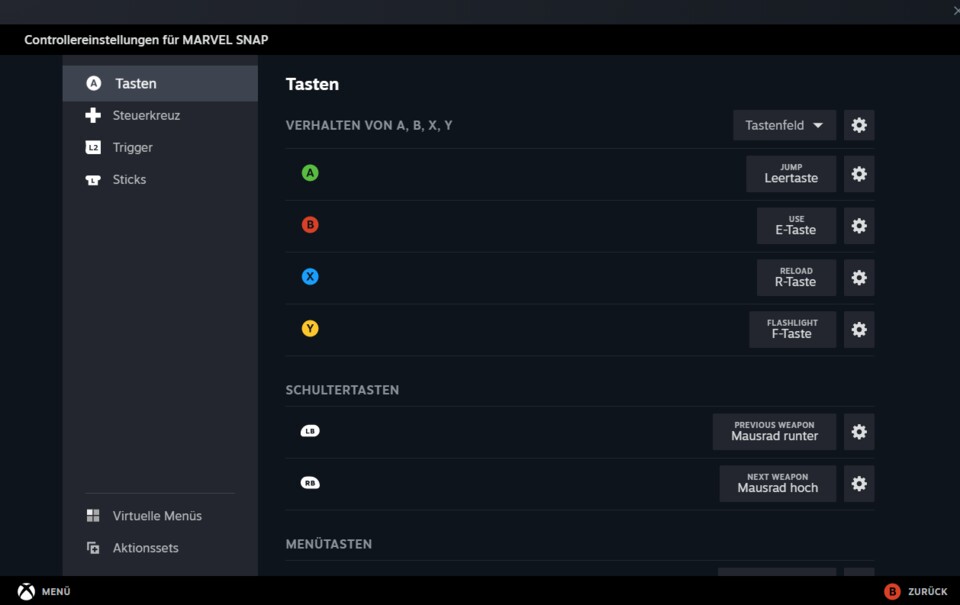Click gear beside Tastenfeld dropdown
The height and width of the screenshot is (605, 960).
coord(859,125)
